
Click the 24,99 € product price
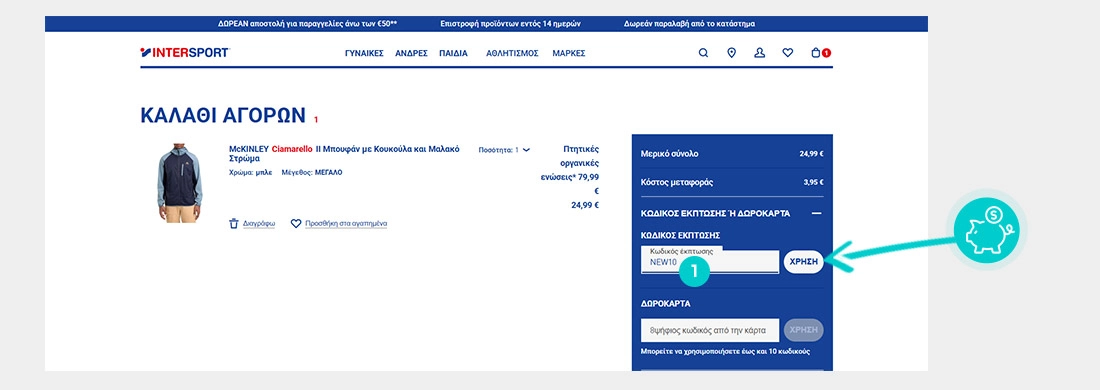[x=585, y=206]
